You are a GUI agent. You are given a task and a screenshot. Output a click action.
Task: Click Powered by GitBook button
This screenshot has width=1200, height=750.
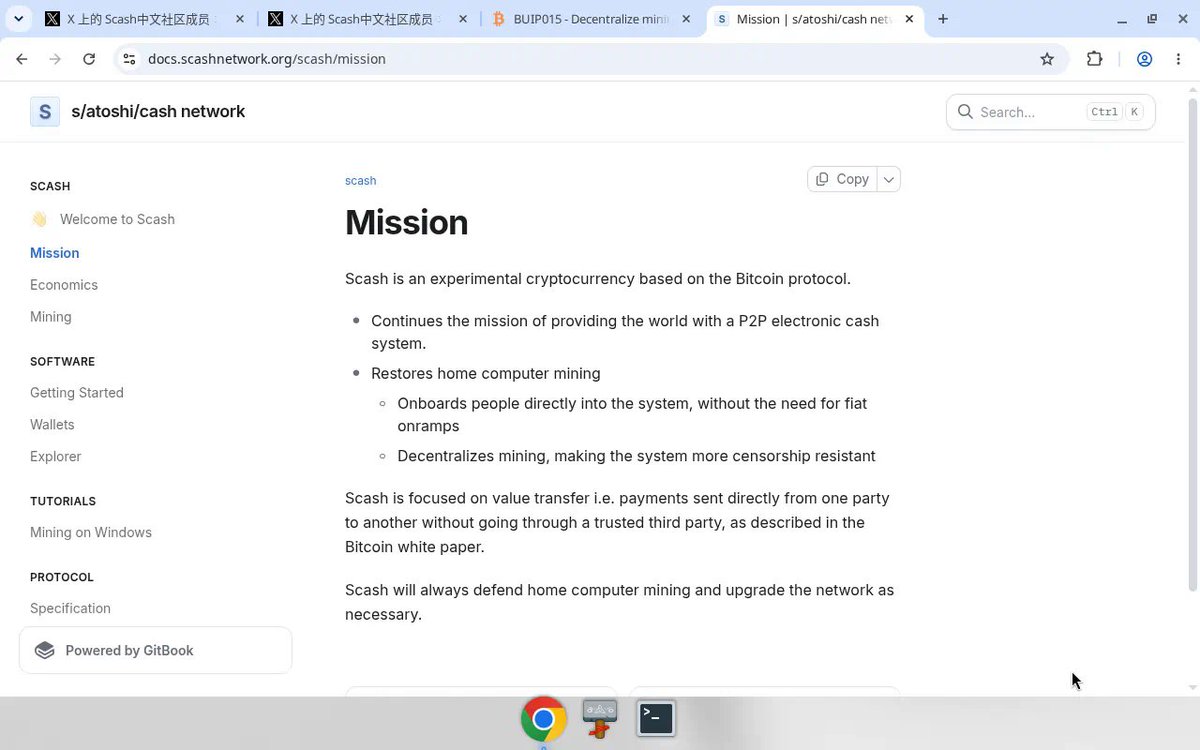156,651
